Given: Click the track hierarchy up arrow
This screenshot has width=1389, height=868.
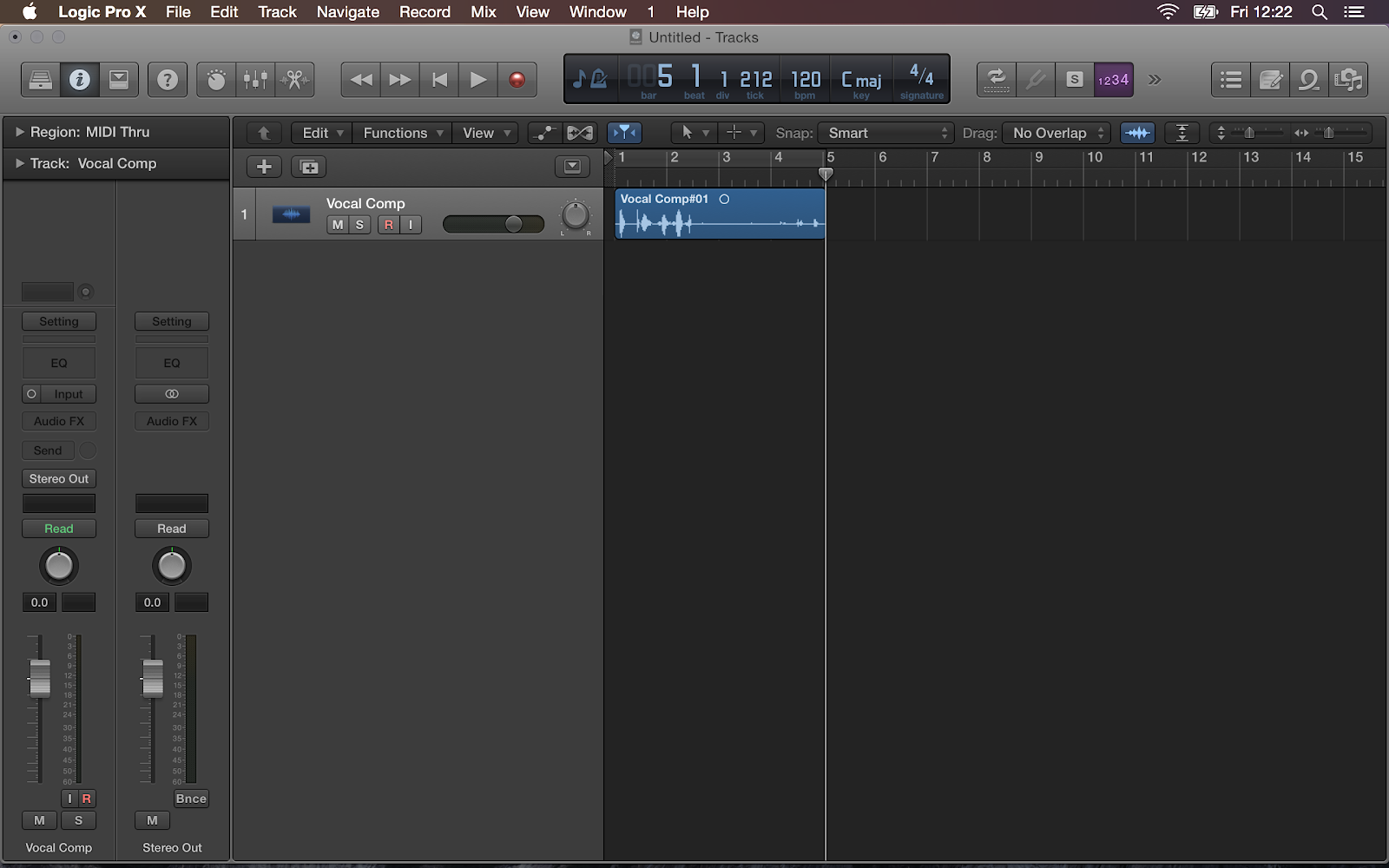Looking at the screenshot, I should (x=264, y=133).
